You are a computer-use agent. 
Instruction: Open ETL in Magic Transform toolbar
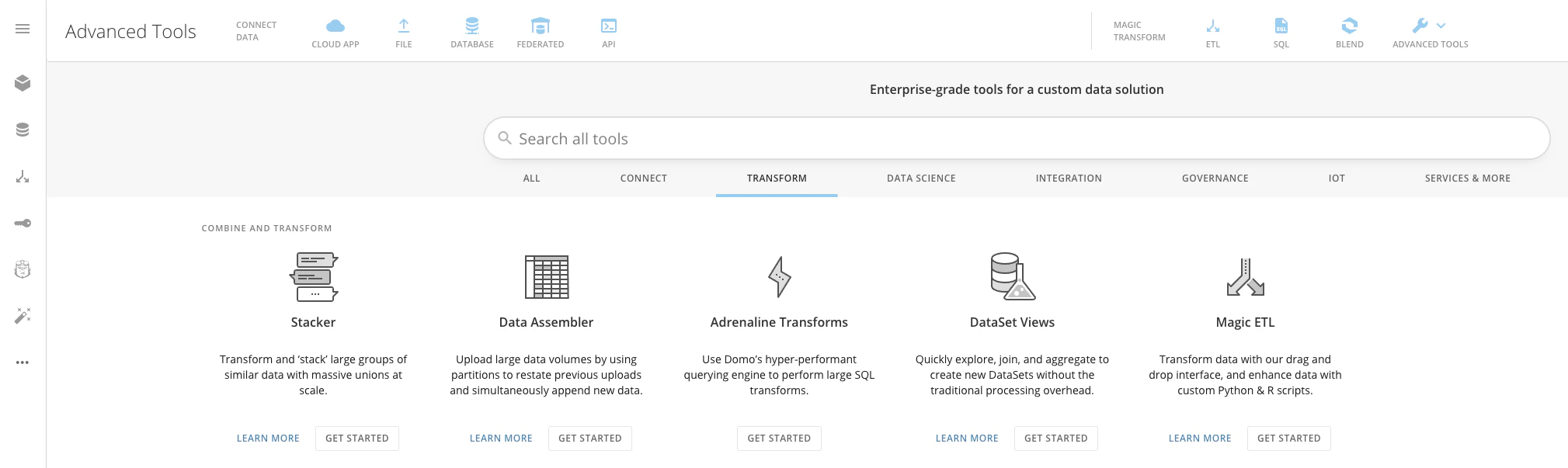pos(1213,26)
